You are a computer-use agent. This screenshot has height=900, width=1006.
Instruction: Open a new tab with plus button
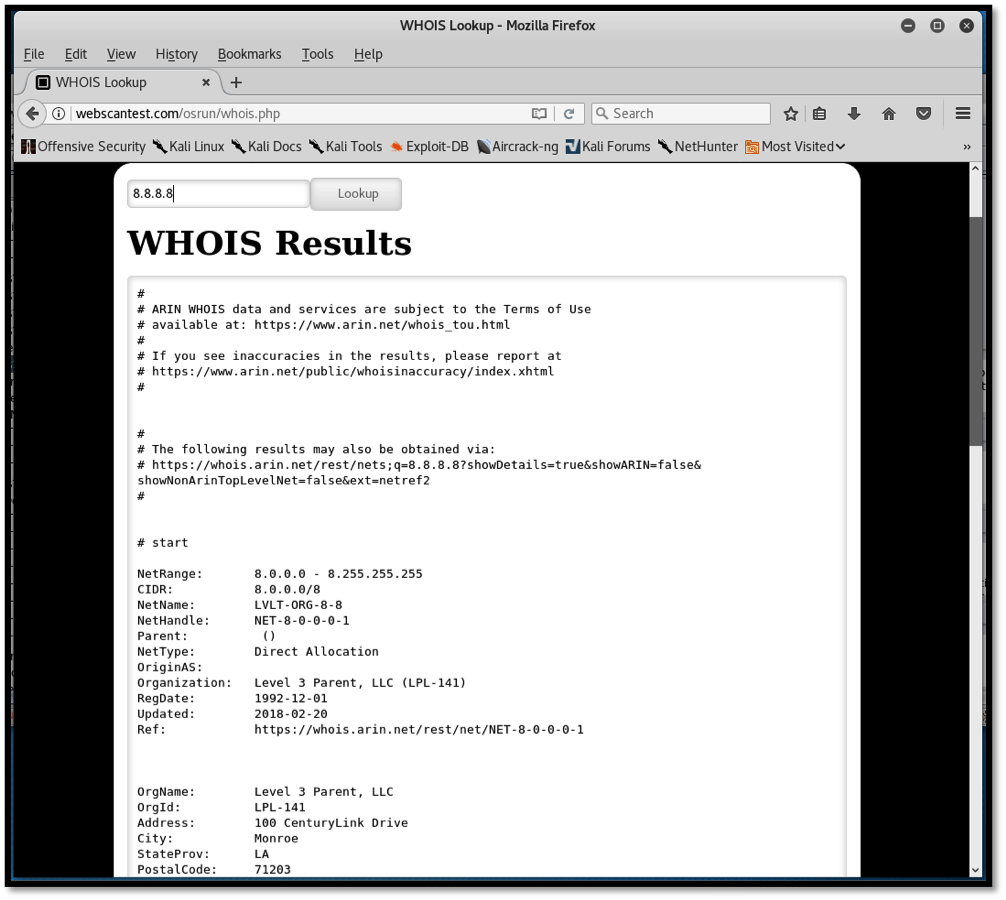[x=236, y=82]
